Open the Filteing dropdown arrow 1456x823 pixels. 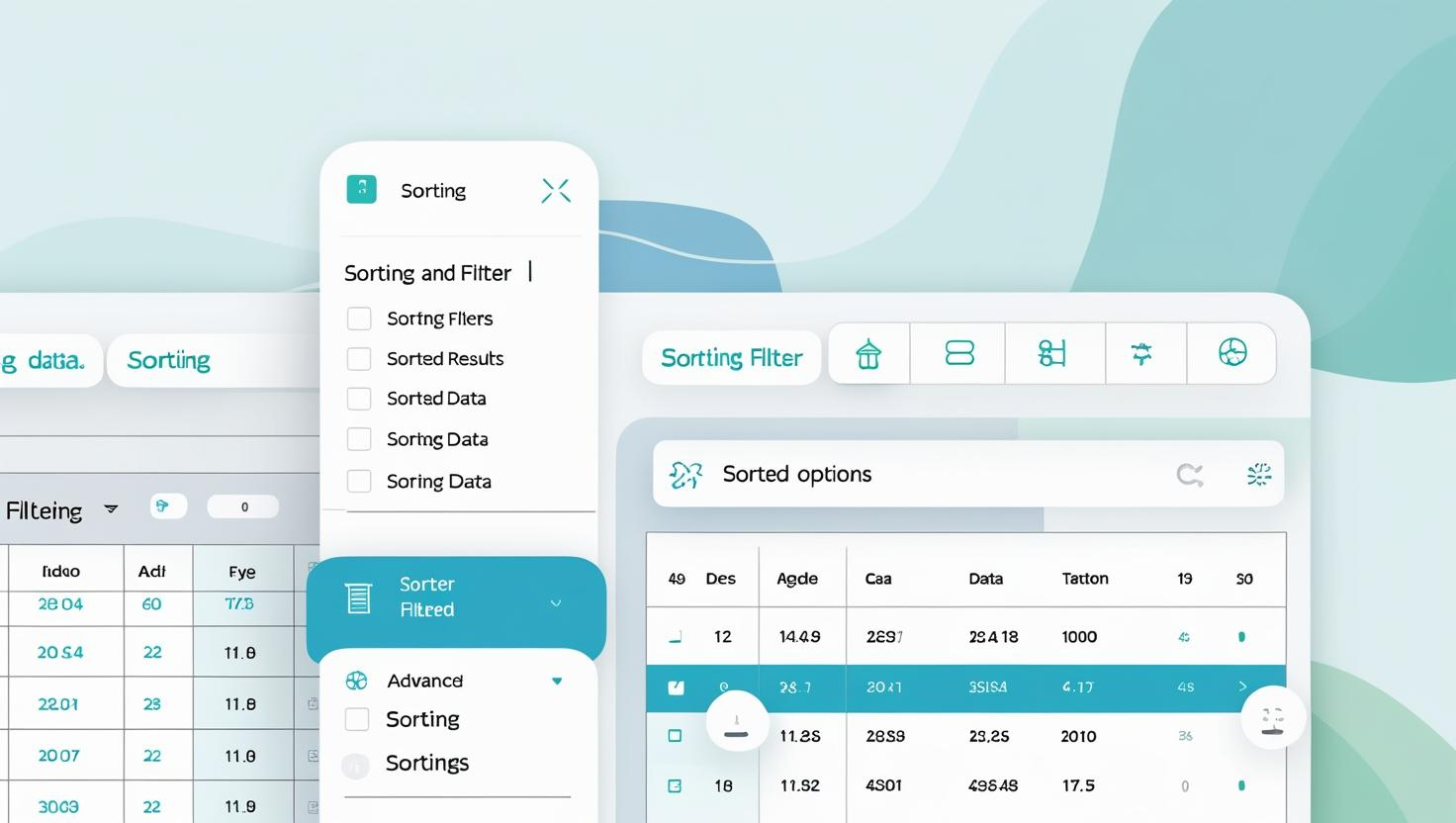(x=111, y=509)
